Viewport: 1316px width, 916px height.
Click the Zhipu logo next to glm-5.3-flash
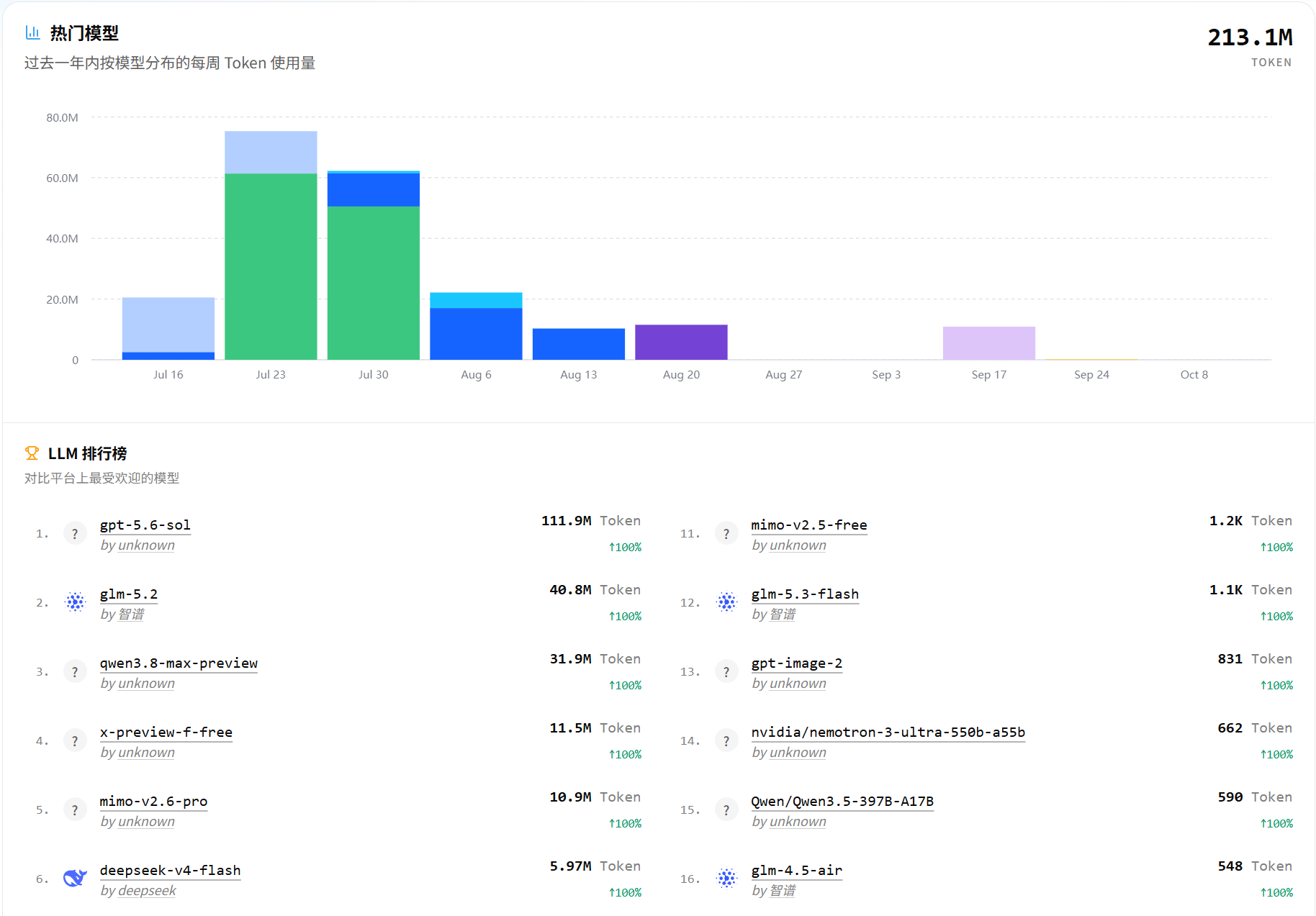coord(726,602)
